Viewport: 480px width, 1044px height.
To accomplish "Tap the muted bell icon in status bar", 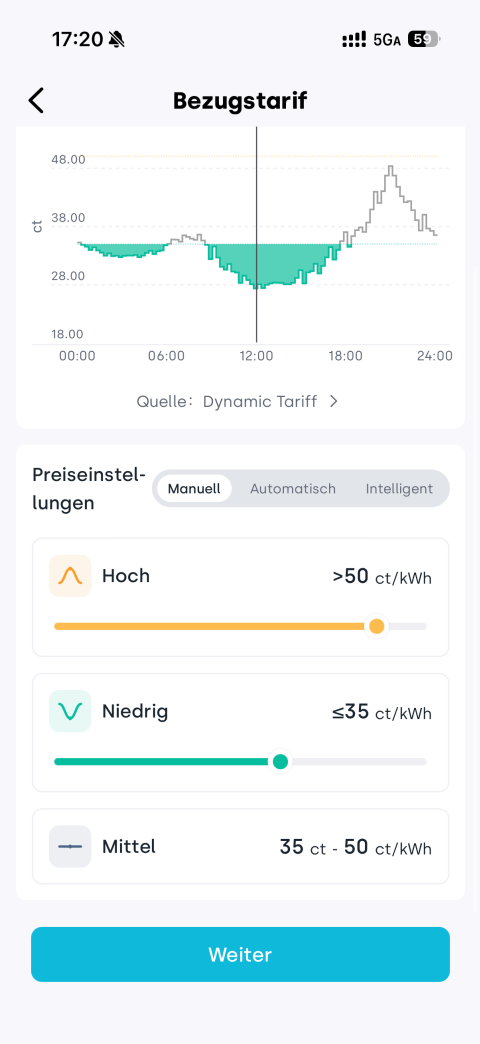I will (117, 40).
